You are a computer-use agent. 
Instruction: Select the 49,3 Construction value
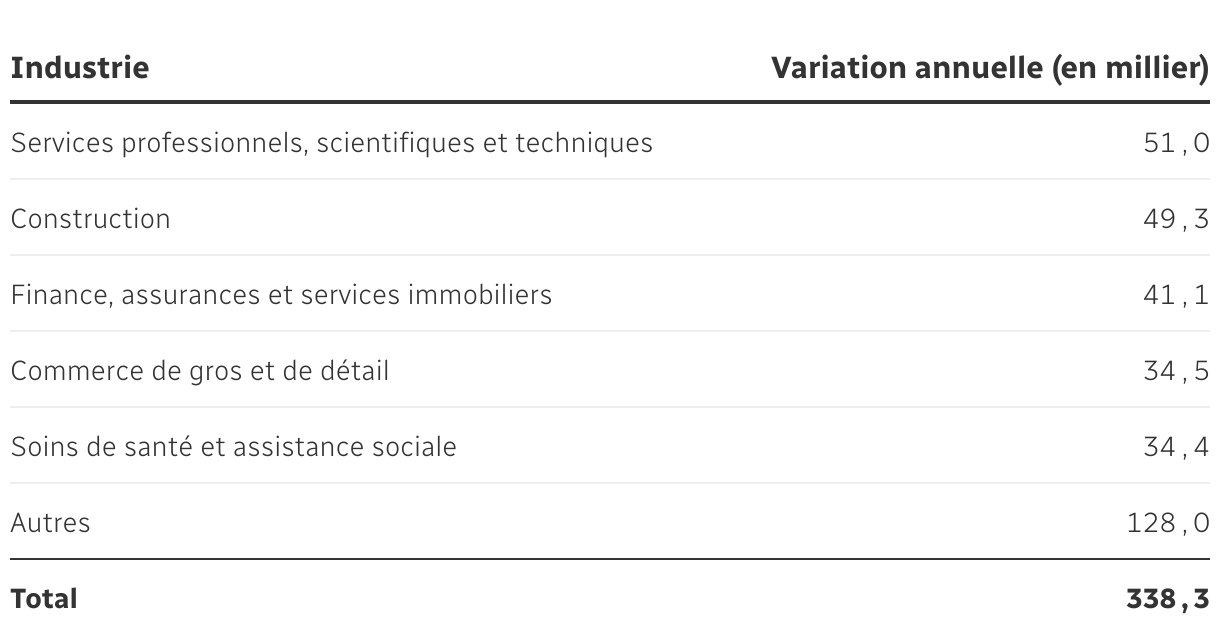pos(1176,219)
